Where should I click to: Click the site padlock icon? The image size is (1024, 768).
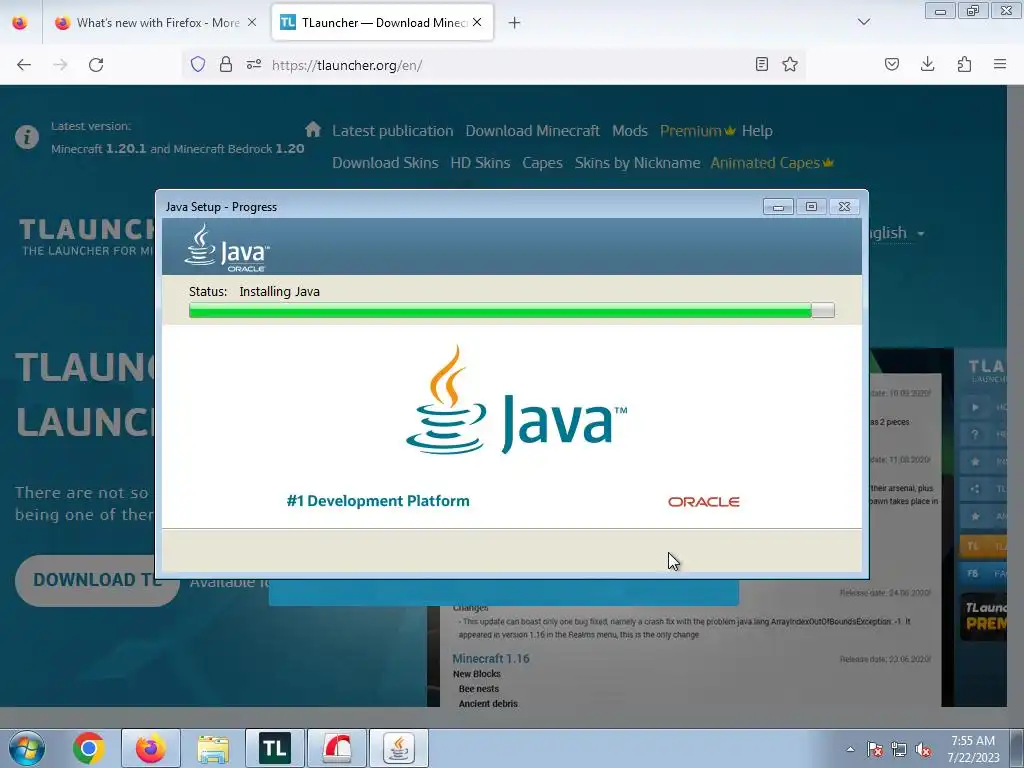pos(226,64)
